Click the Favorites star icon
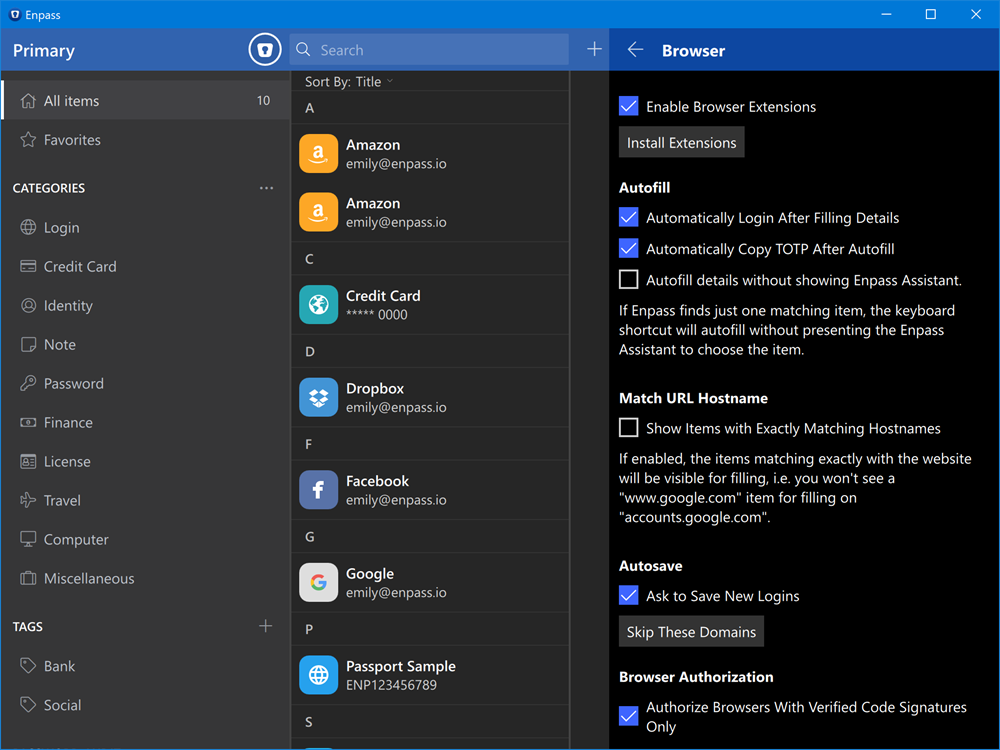 (x=28, y=140)
